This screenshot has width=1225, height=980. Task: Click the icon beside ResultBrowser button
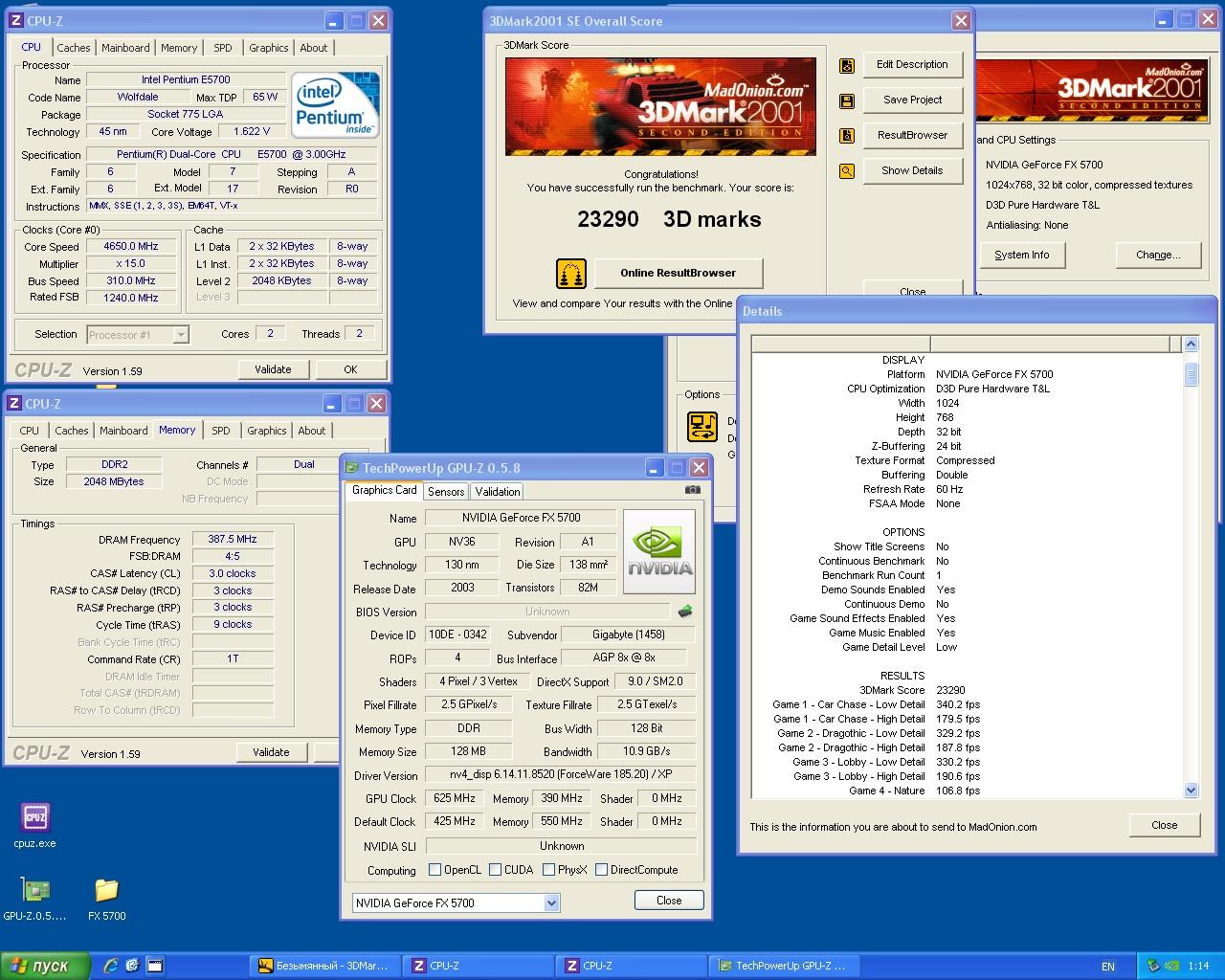pos(847,136)
